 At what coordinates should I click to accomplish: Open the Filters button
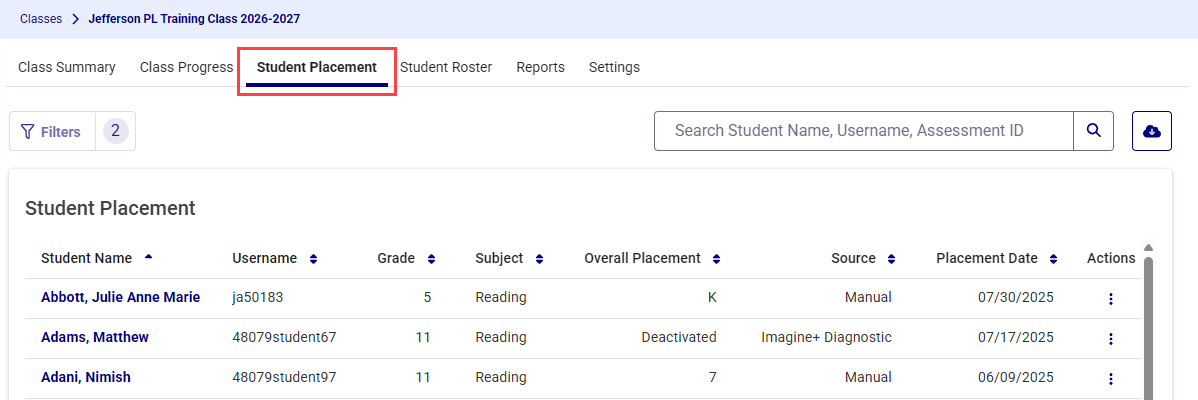52,132
